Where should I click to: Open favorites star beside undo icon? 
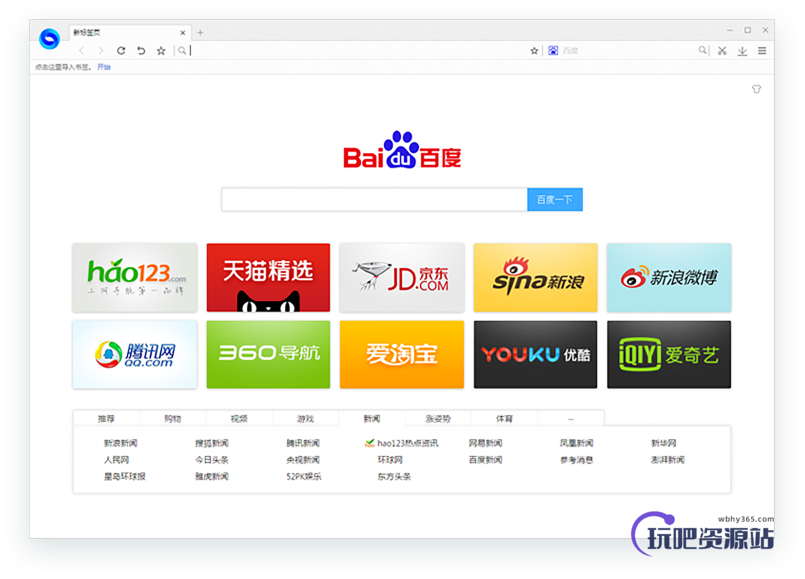click(x=161, y=50)
